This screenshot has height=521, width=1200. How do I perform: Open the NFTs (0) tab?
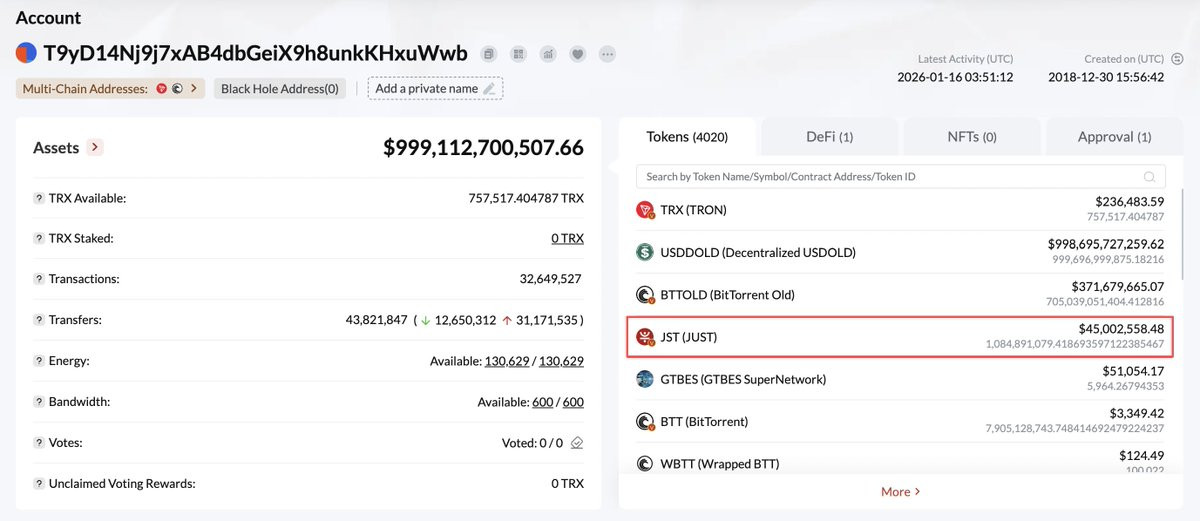click(x=972, y=137)
